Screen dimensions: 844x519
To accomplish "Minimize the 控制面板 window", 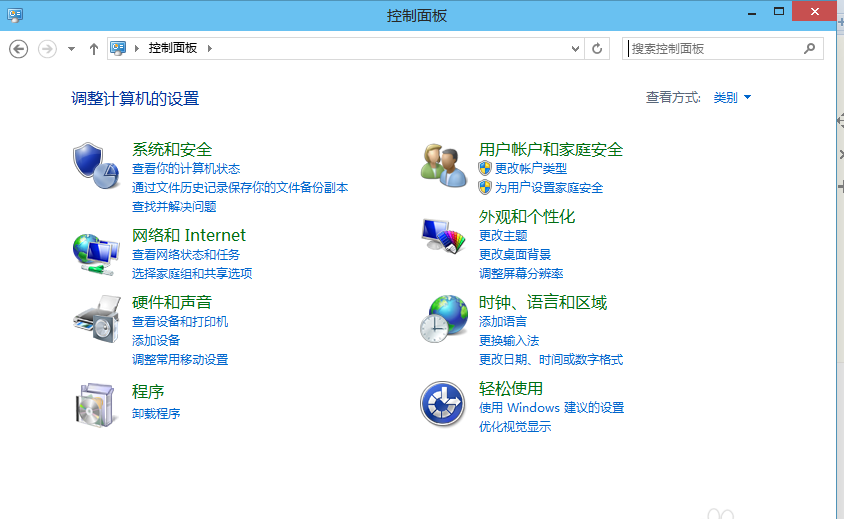I will 752,12.
